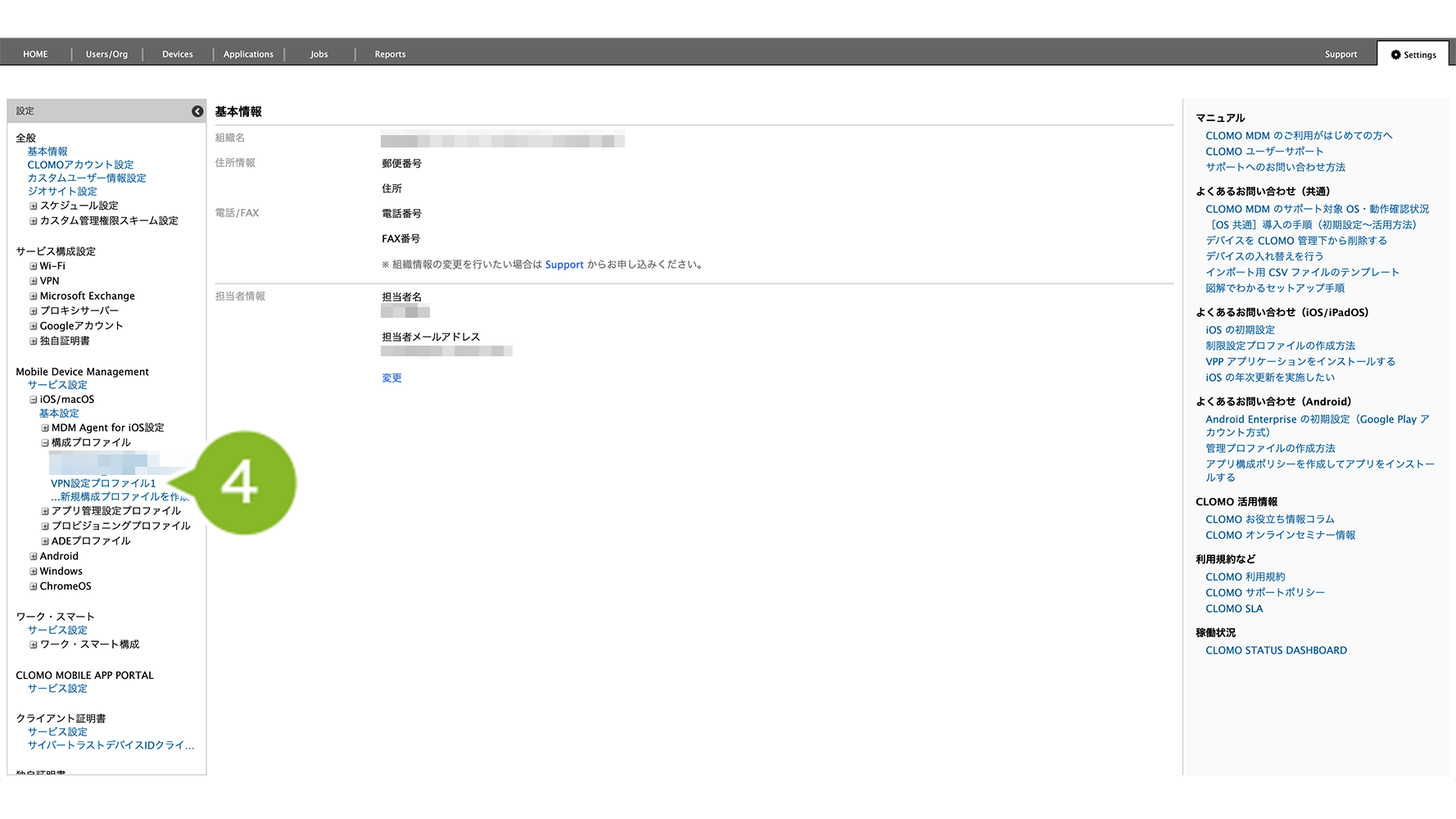Viewport: 1456px width, 819px height.
Task: Open CLOMOアカウント設定 in sidebar
Action: (80, 165)
